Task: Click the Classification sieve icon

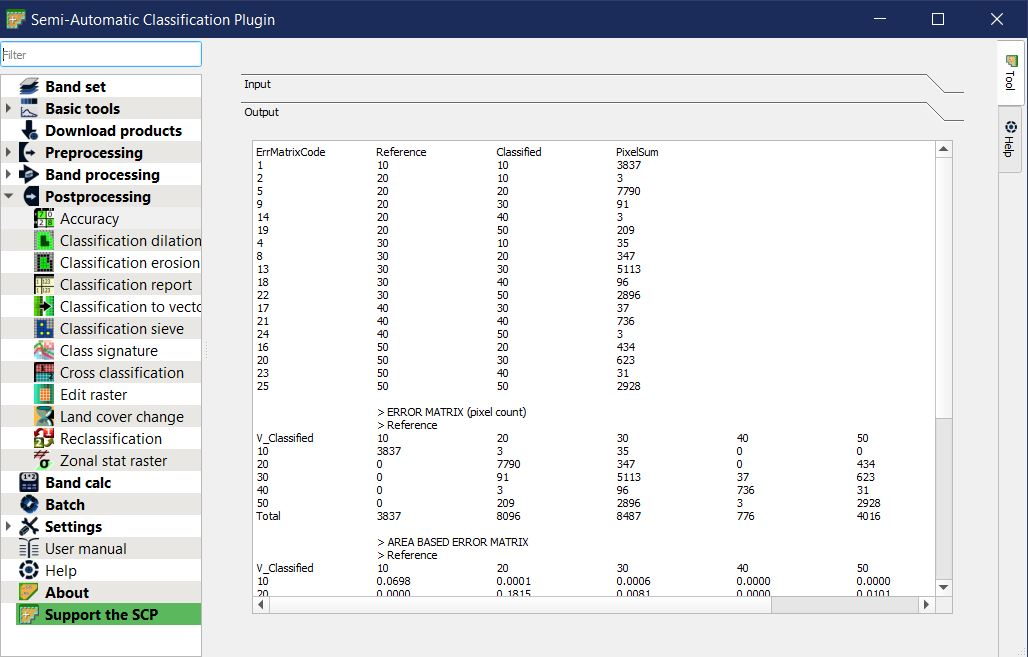Action: [44, 329]
